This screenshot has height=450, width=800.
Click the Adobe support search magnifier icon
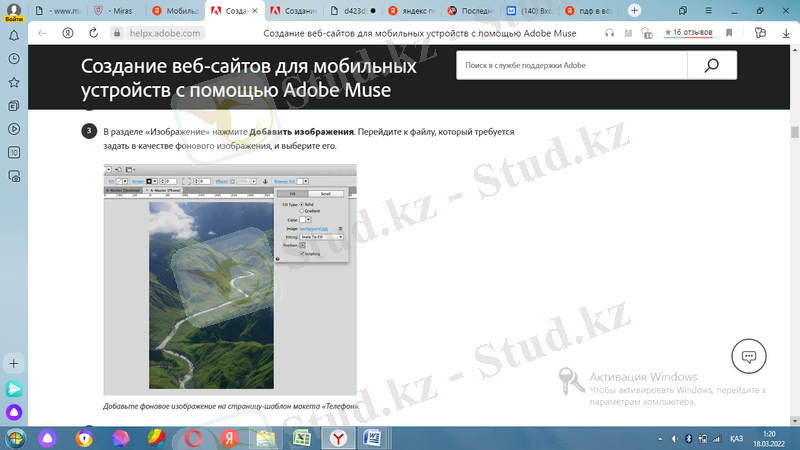click(x=712, y=66)
